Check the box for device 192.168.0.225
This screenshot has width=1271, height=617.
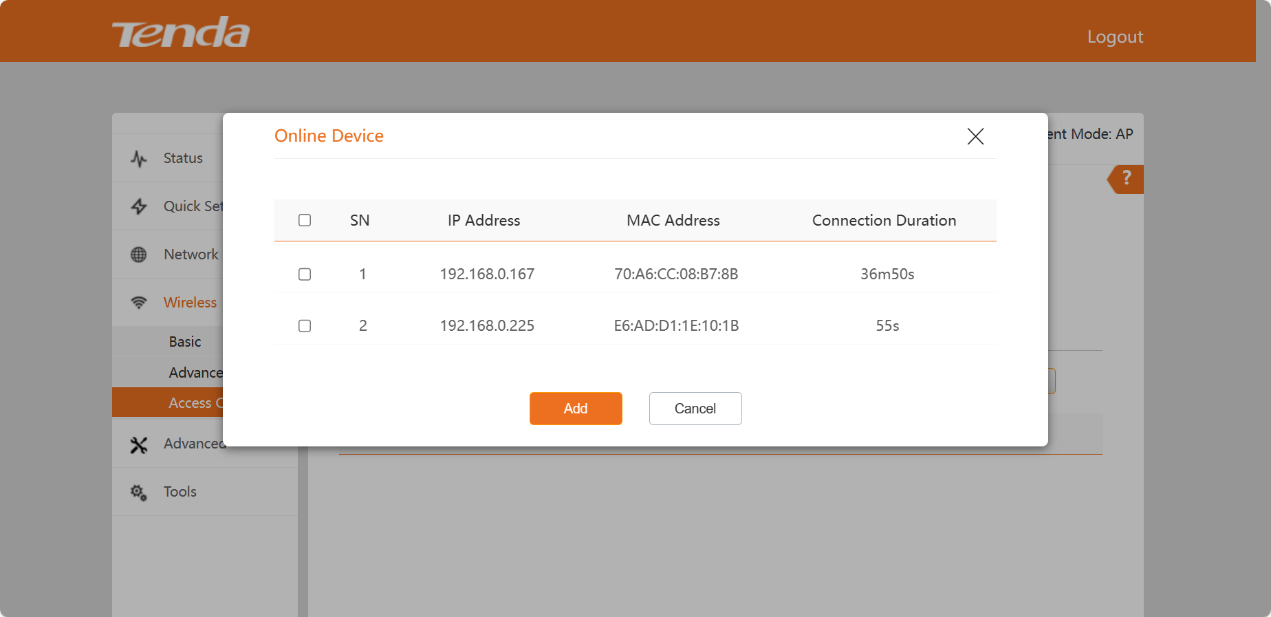(x=305, y=326)
